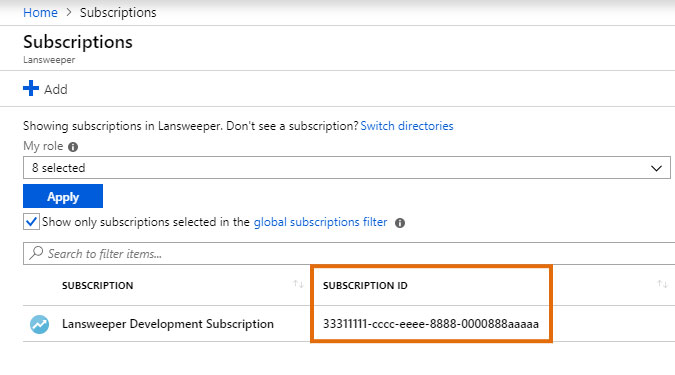The height and width of the screenshot is (375, 675).
Task: Click the blue plus Add icon
Action: (x=31, y=88)
